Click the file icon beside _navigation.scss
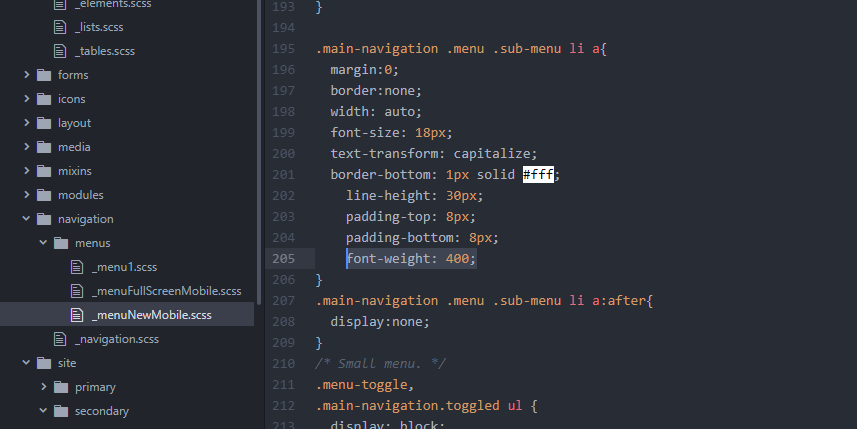Image resolution: width=857 pixels, height=429 pixels. (60, 339)
